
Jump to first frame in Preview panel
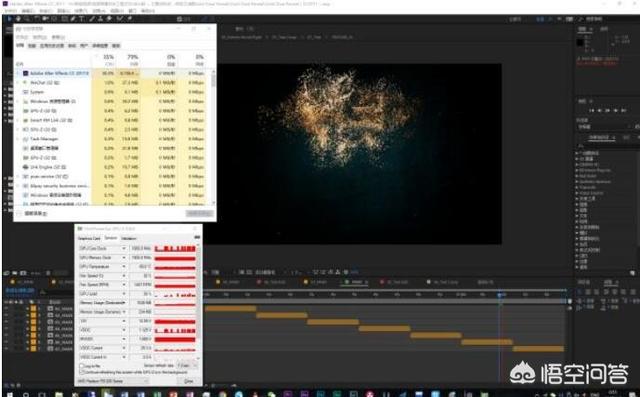coord(591,110)
